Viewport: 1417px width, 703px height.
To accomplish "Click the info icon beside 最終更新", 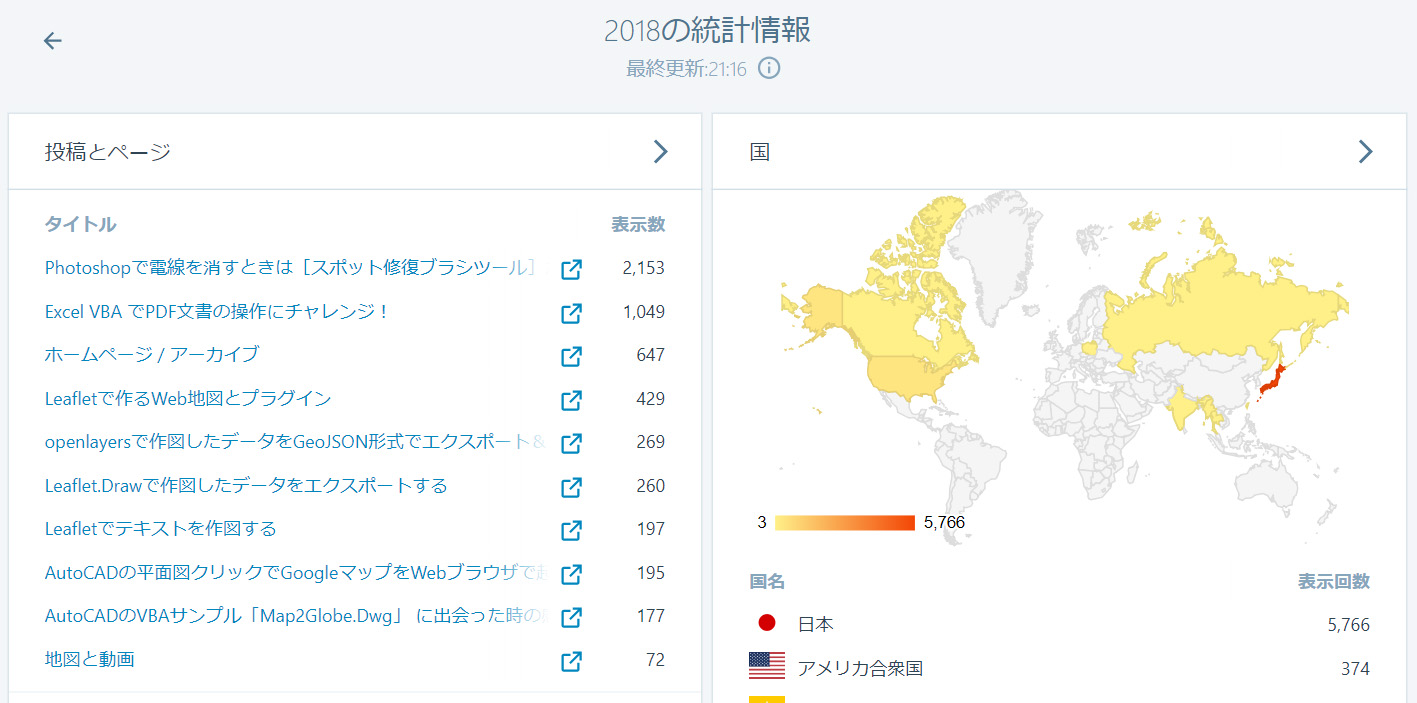I will coord(769,68).
